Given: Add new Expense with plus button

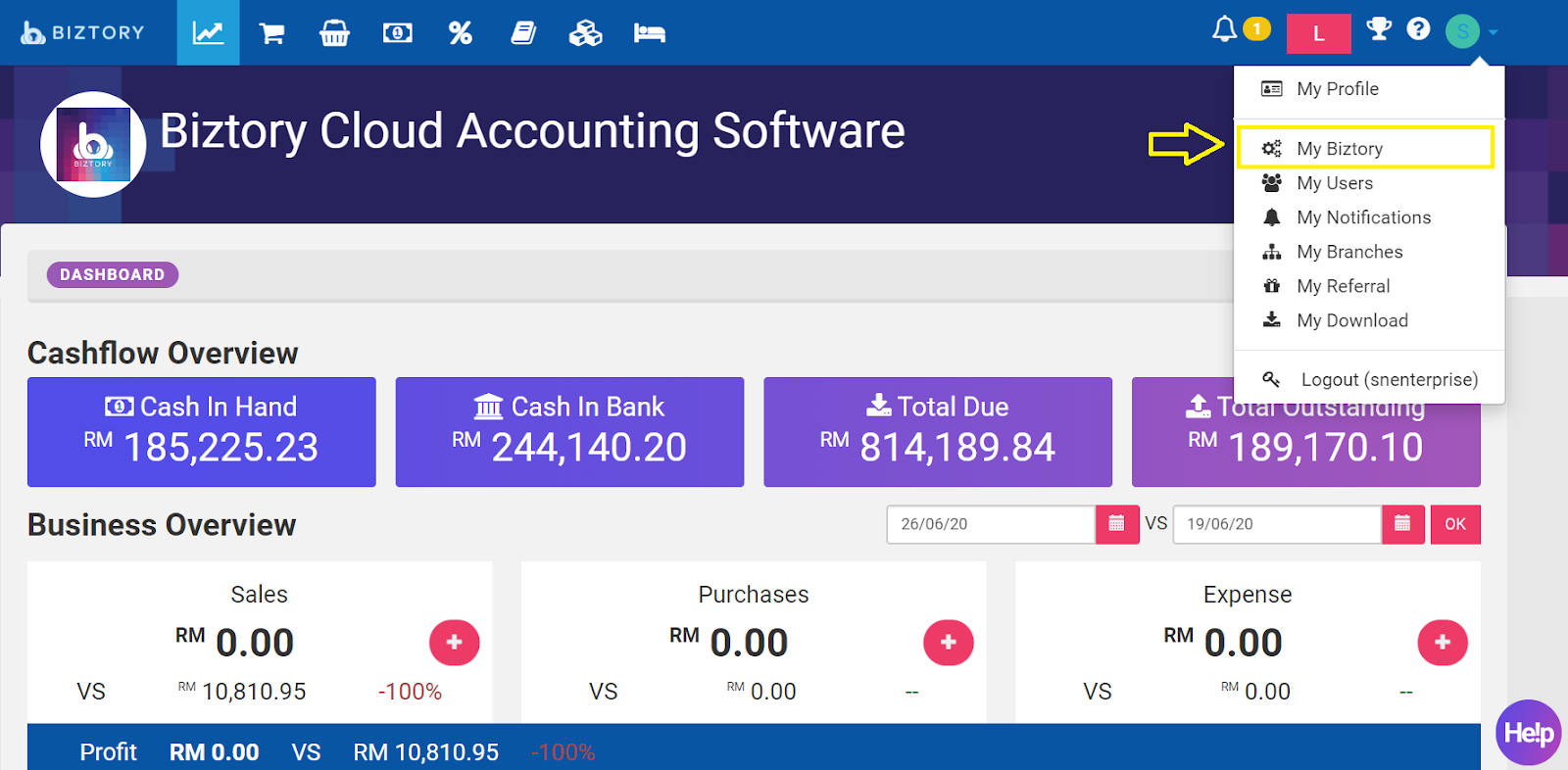Looking at the screenshot, I should pos(1443,643).
